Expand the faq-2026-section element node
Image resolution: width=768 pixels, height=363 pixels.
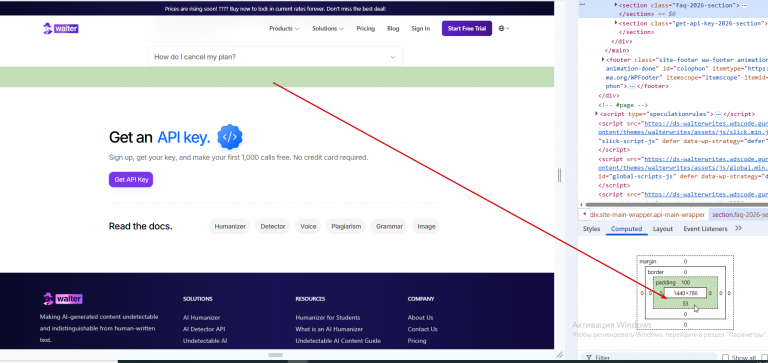(x=616, y=5)
